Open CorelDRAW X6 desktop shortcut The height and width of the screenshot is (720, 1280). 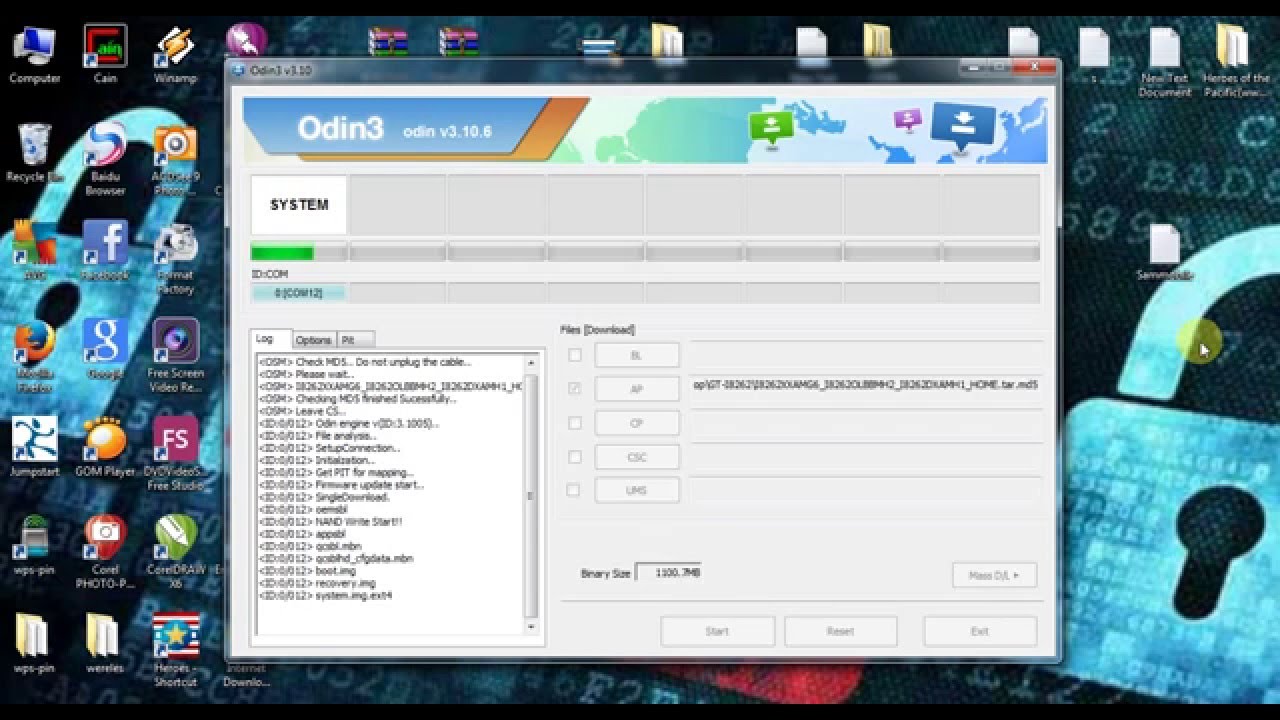click(175, 551)
